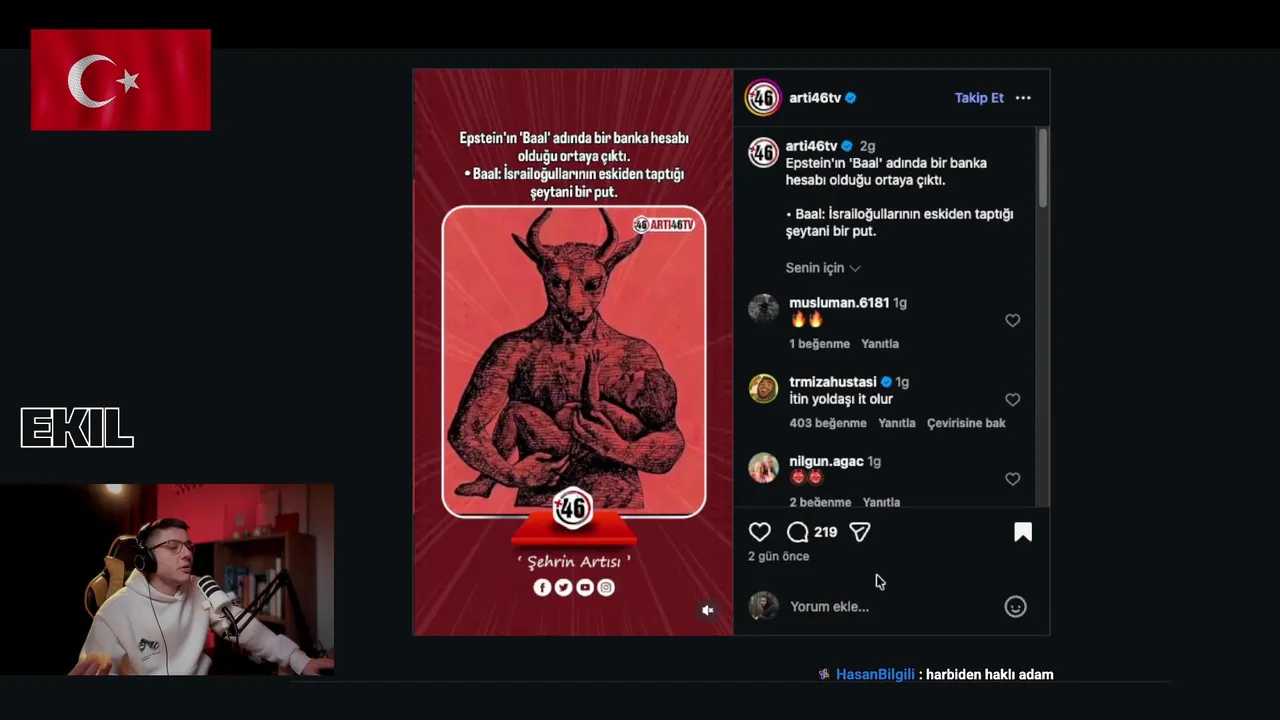Open the three-dot more options menu

[1023, 98]
